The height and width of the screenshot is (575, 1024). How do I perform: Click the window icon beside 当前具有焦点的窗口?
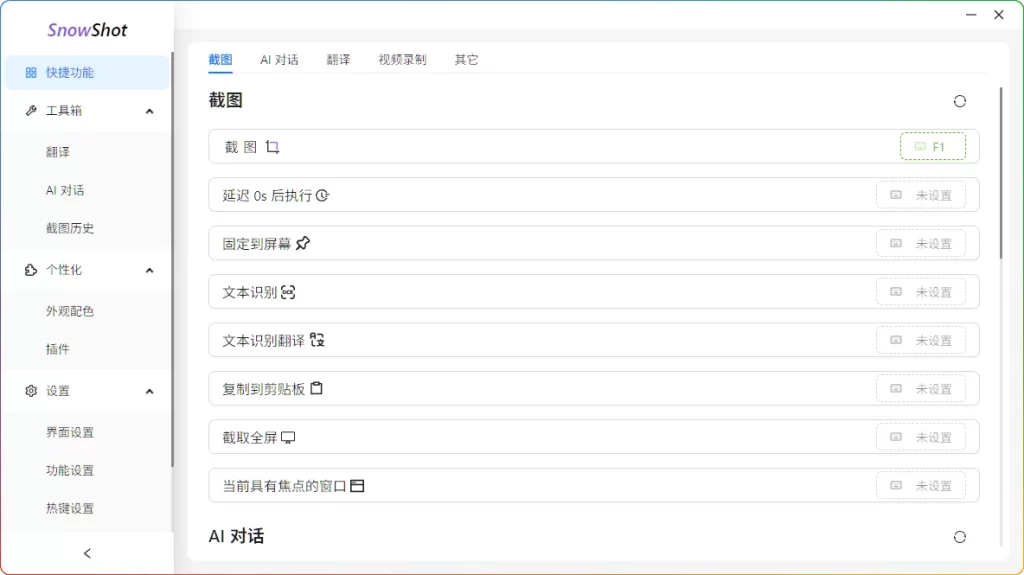pos(357,485)
